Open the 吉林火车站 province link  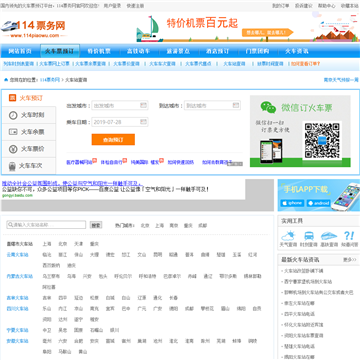tap(17, 298)
